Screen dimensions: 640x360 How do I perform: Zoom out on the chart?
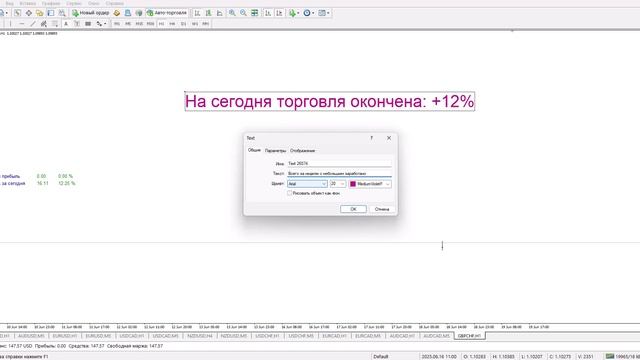(243, 13)
